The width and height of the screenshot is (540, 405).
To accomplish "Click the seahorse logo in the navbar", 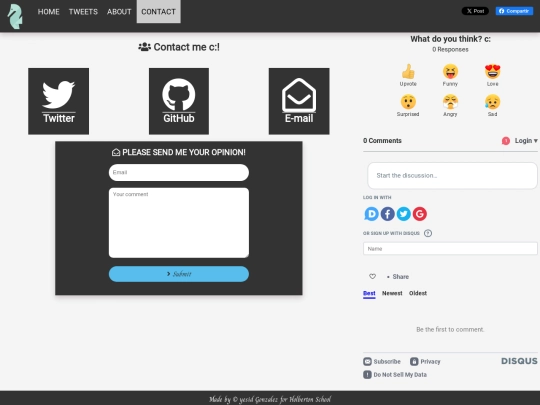I will 15,16.
